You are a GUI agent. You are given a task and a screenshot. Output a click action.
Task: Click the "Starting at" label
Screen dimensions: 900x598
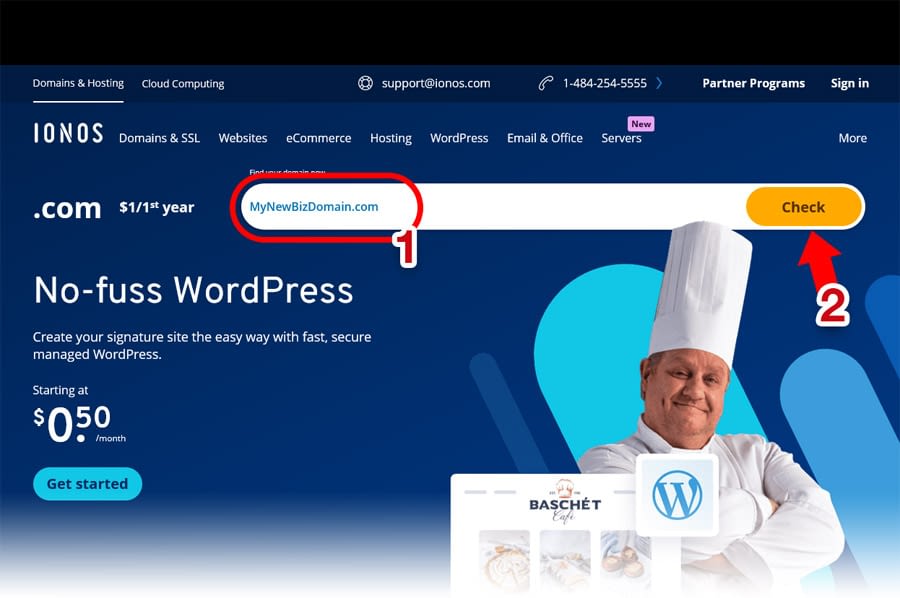[x=60, y=390]
